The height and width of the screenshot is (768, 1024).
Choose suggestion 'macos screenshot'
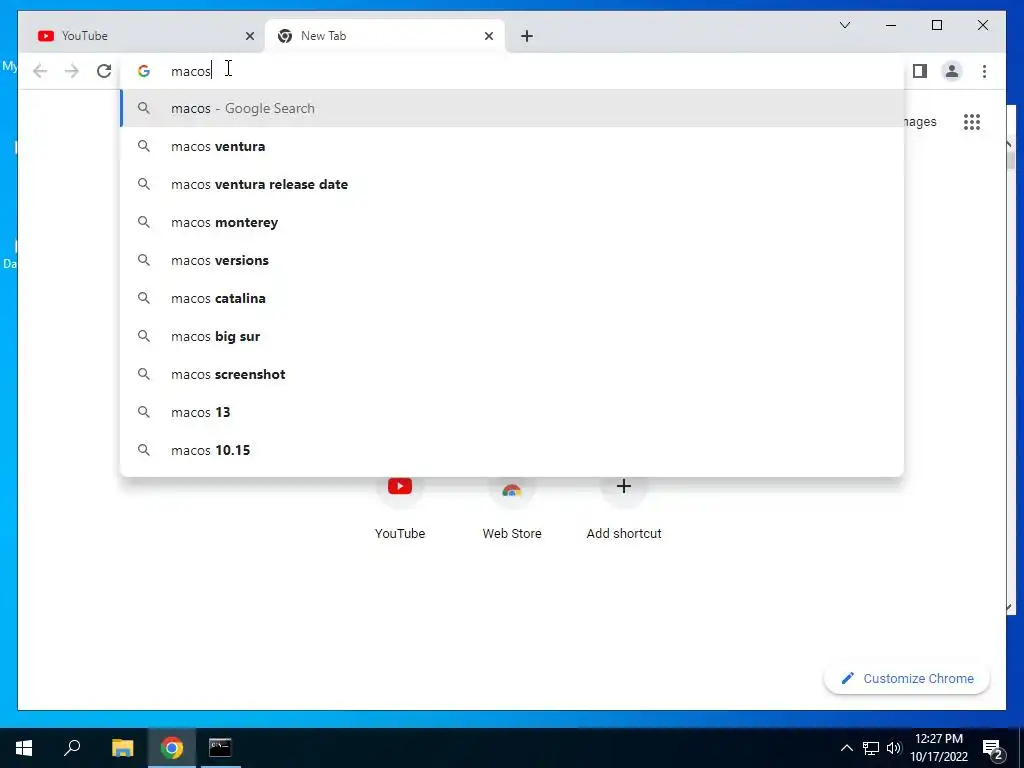(x=512, y=374)
